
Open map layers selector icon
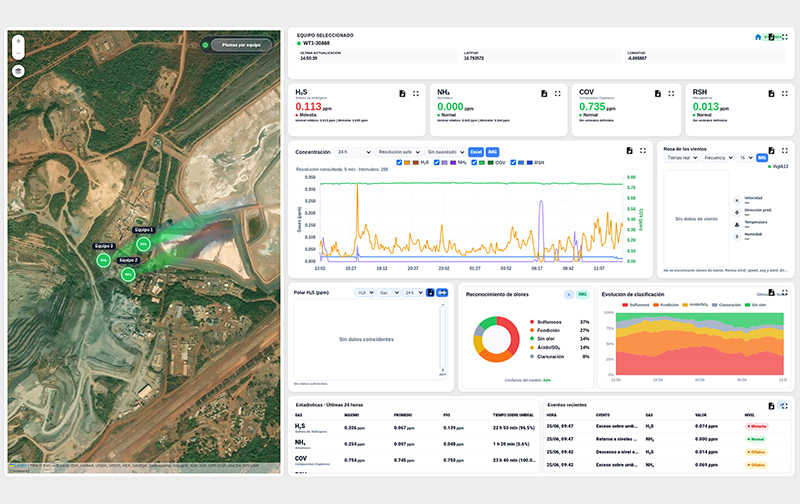[18, 71]
